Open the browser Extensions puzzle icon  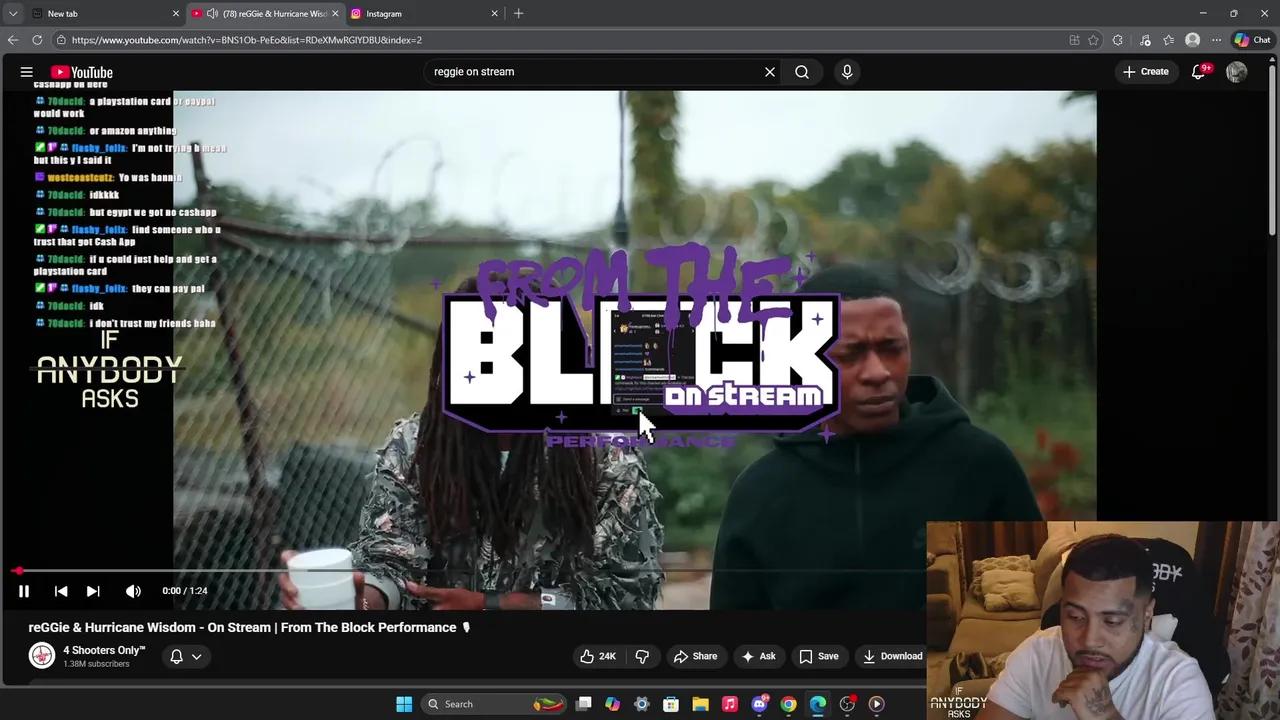(1118, 40)
